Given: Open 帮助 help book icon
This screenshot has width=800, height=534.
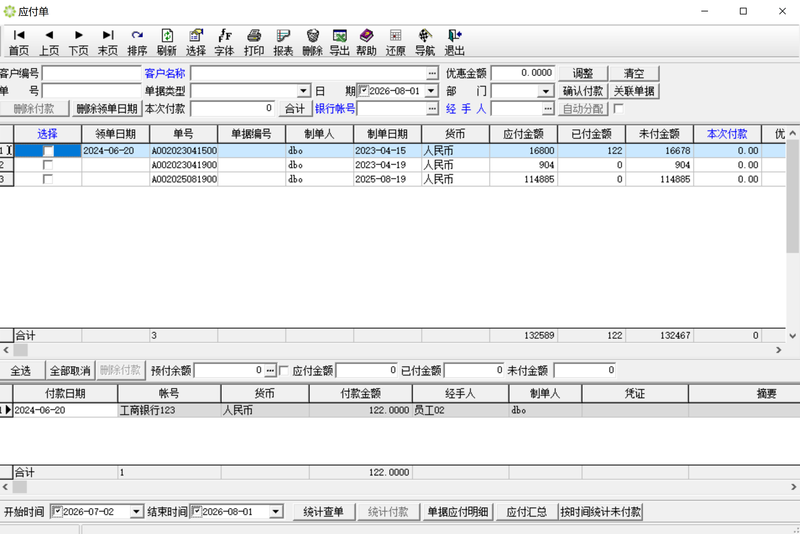Looking at the screenshot, I should (x=366, y=42).
